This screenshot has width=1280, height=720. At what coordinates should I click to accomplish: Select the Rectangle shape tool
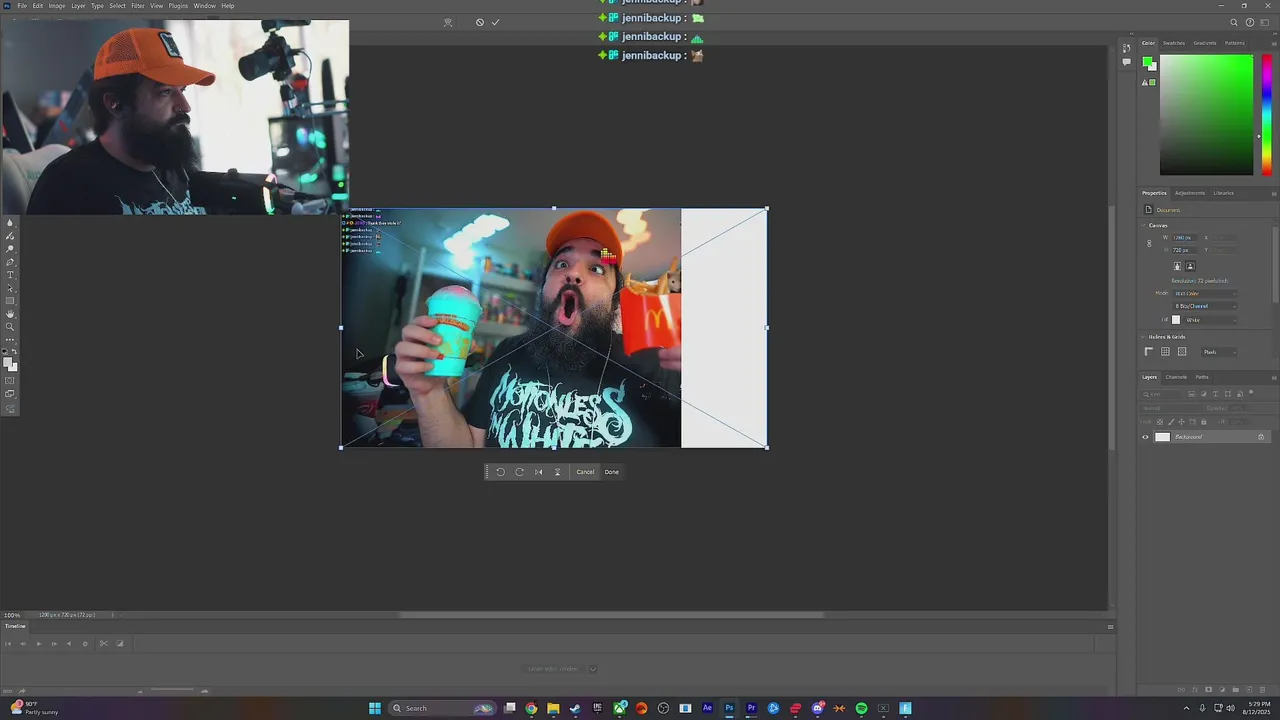point(10,300)
